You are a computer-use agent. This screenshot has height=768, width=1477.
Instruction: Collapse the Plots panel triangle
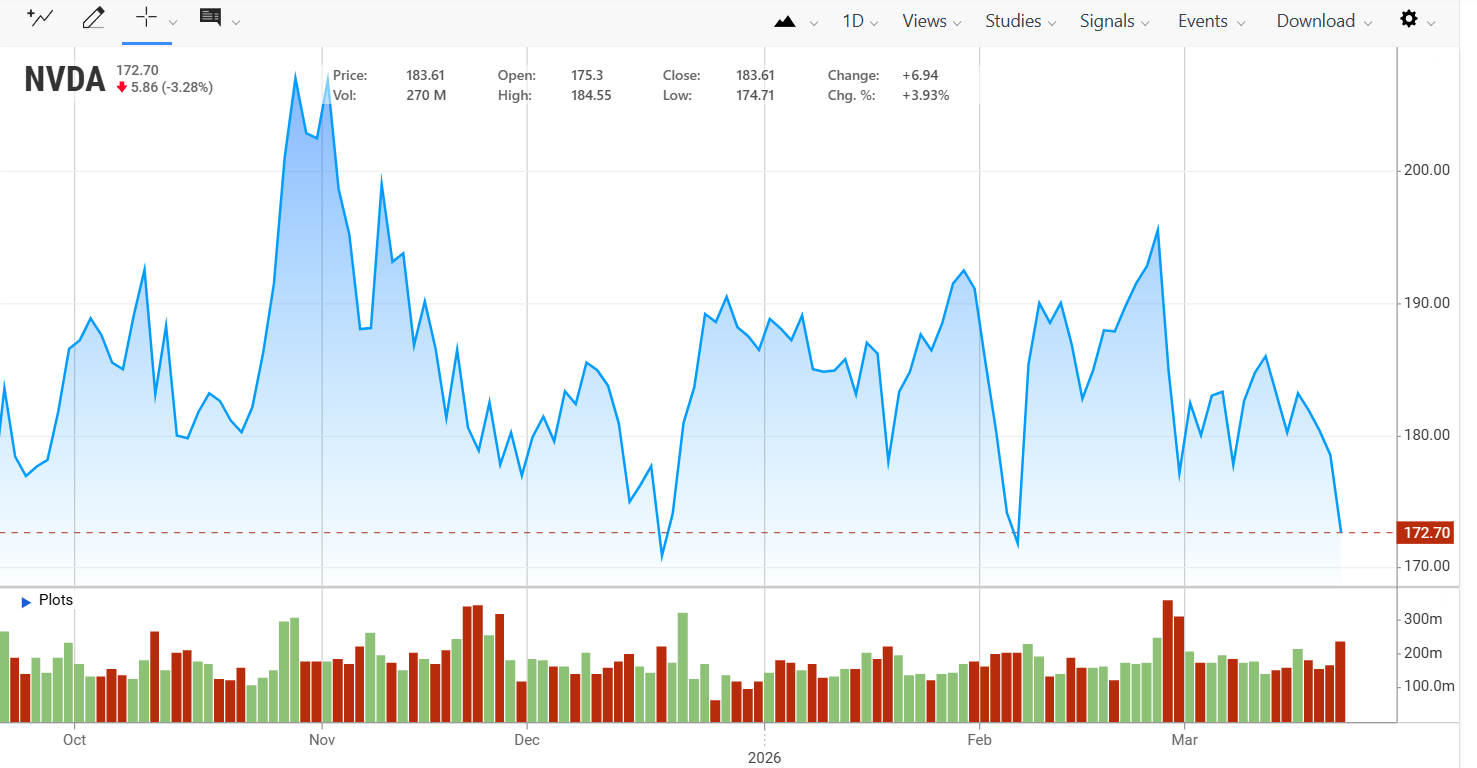pos(26,602)
